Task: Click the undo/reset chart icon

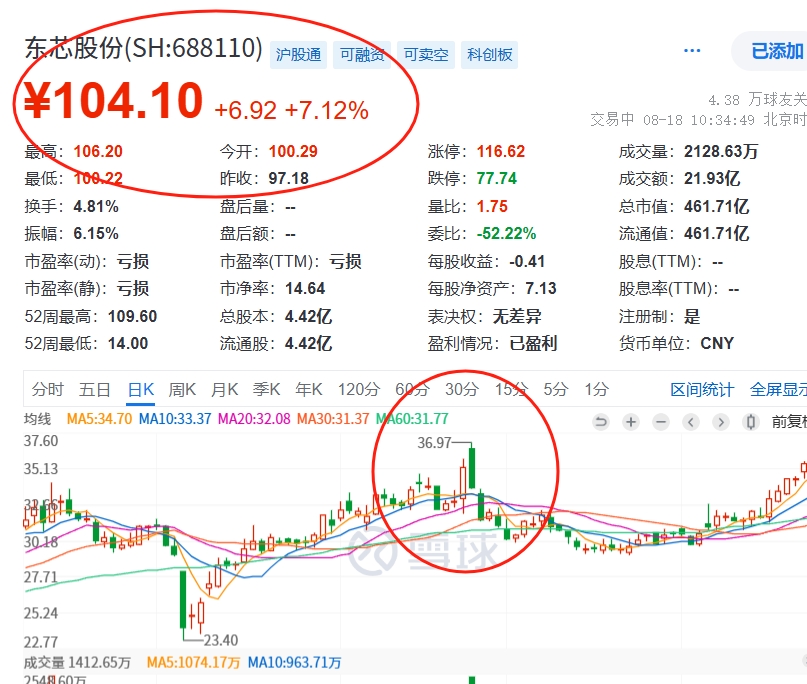Action: click(601, 423)
